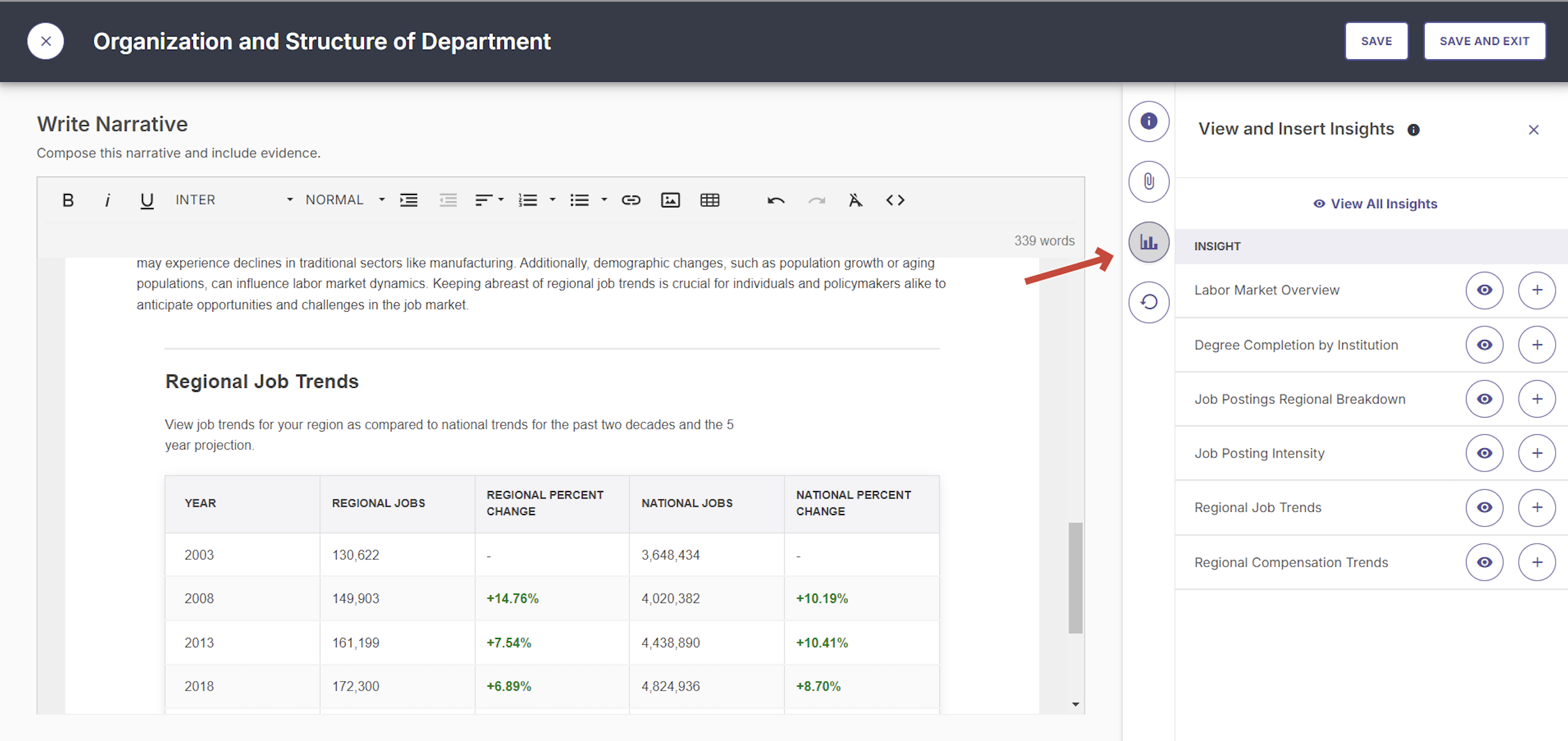Insert a hyperlink

pos(630,200)
